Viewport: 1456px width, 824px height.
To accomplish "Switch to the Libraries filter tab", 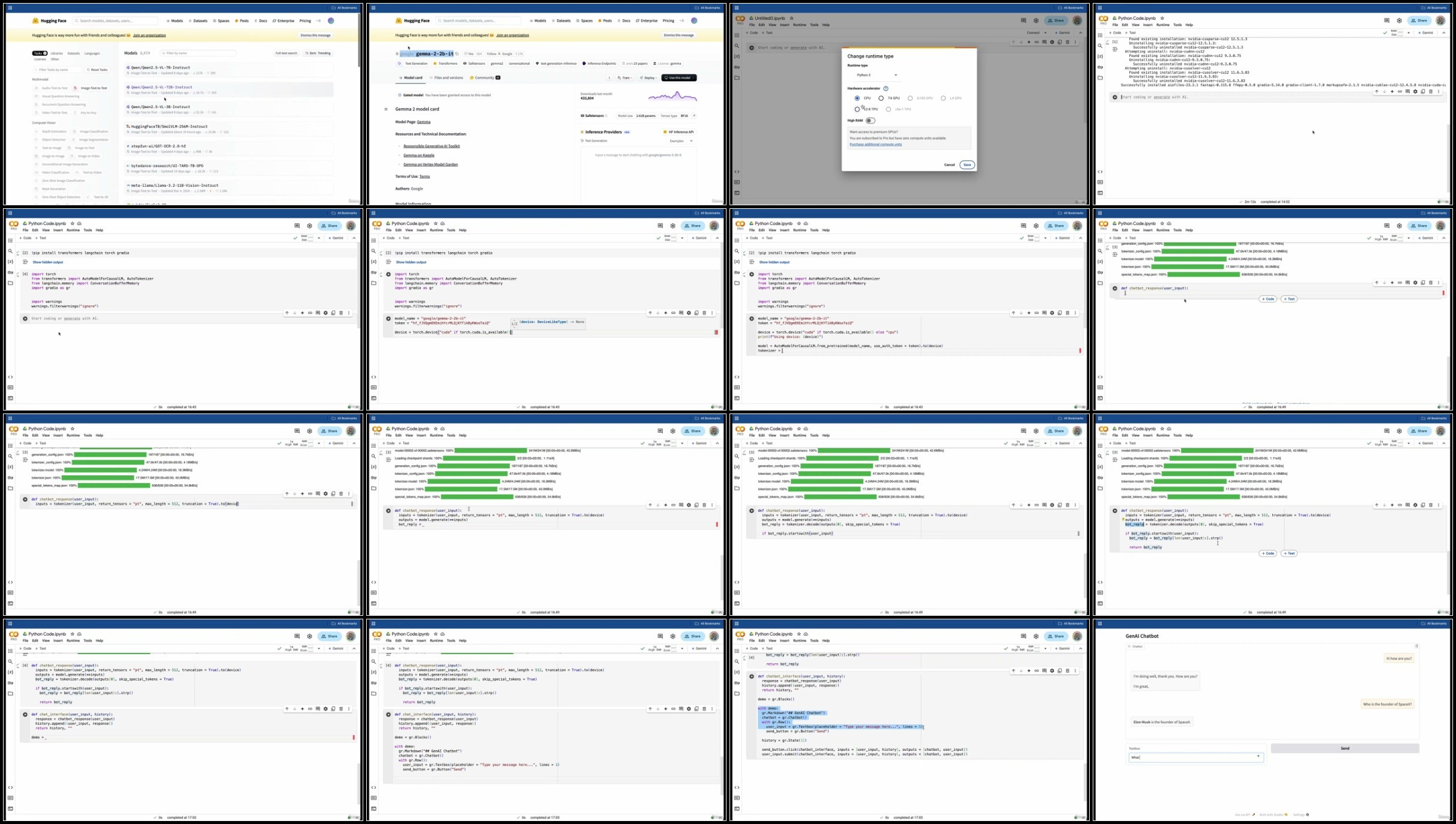I will tap(57, 53).
